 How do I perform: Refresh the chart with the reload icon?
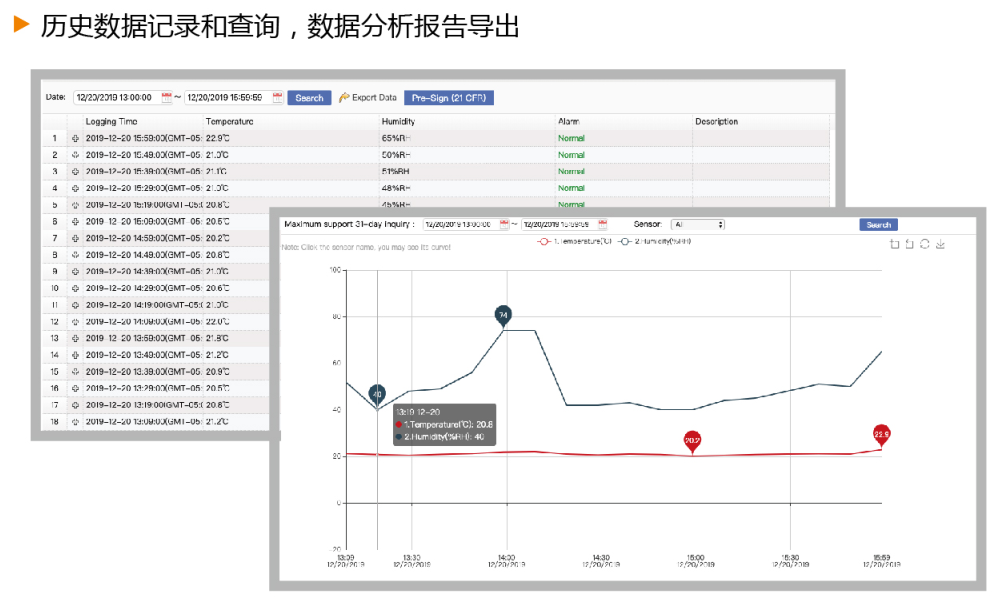[924, 244]
